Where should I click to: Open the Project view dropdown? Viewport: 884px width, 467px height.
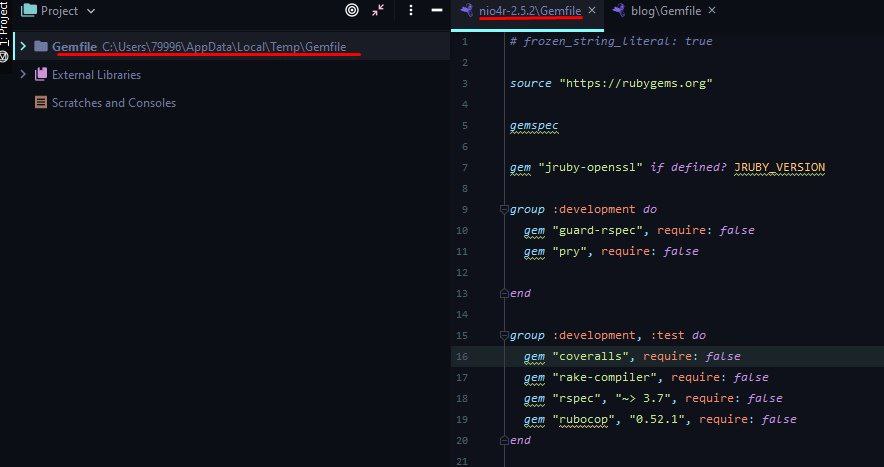(x=91, y=11)
